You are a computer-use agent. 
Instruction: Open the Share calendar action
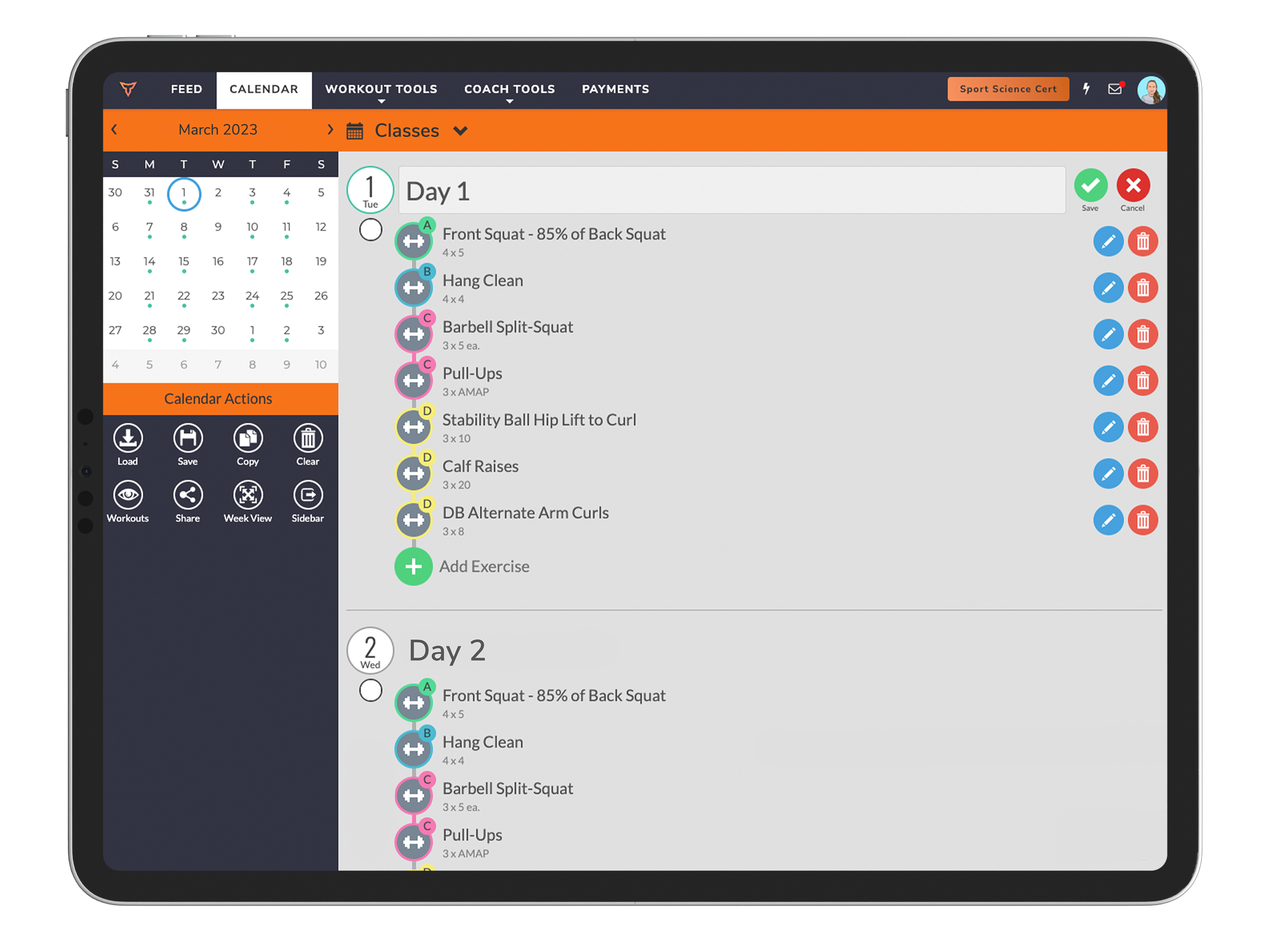pos(188,496)
